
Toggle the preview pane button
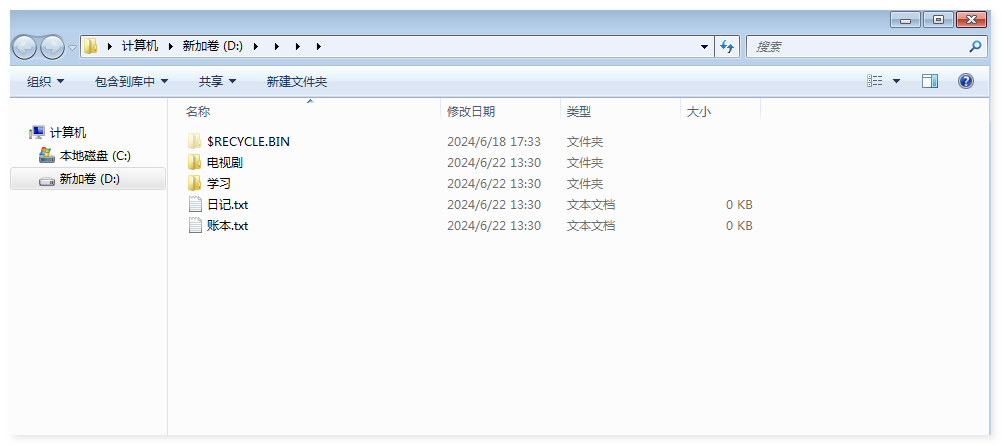pos(929,81)
